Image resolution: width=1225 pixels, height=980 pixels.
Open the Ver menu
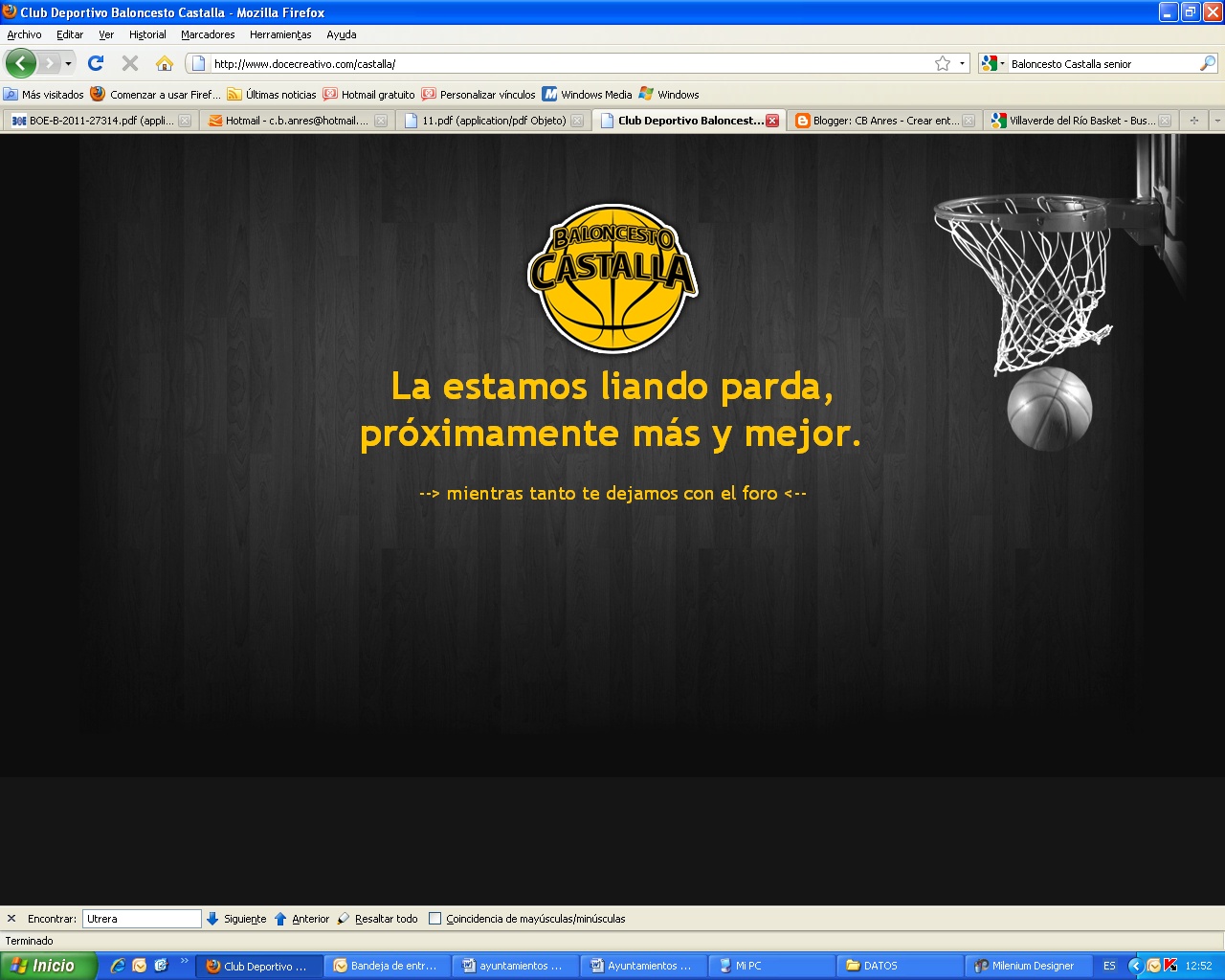[106, 34]
